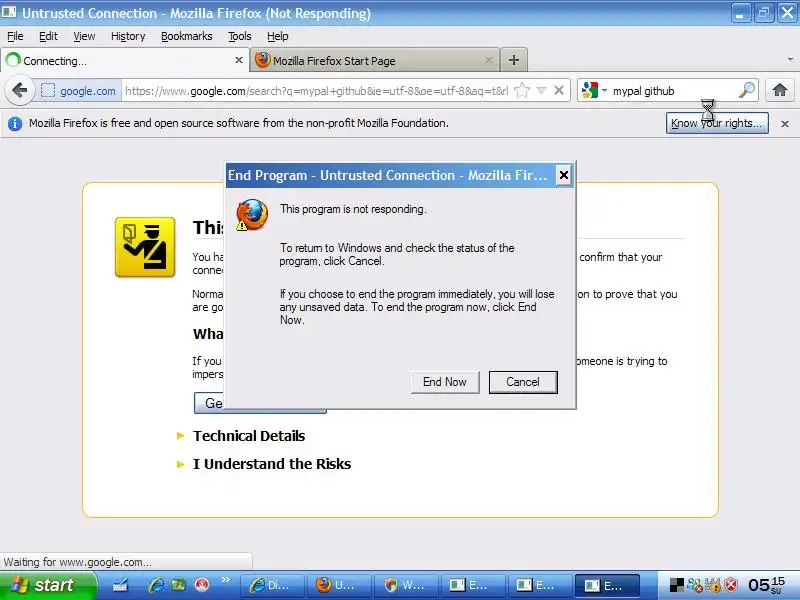Click the Know your rights... button

pos(717,123)
